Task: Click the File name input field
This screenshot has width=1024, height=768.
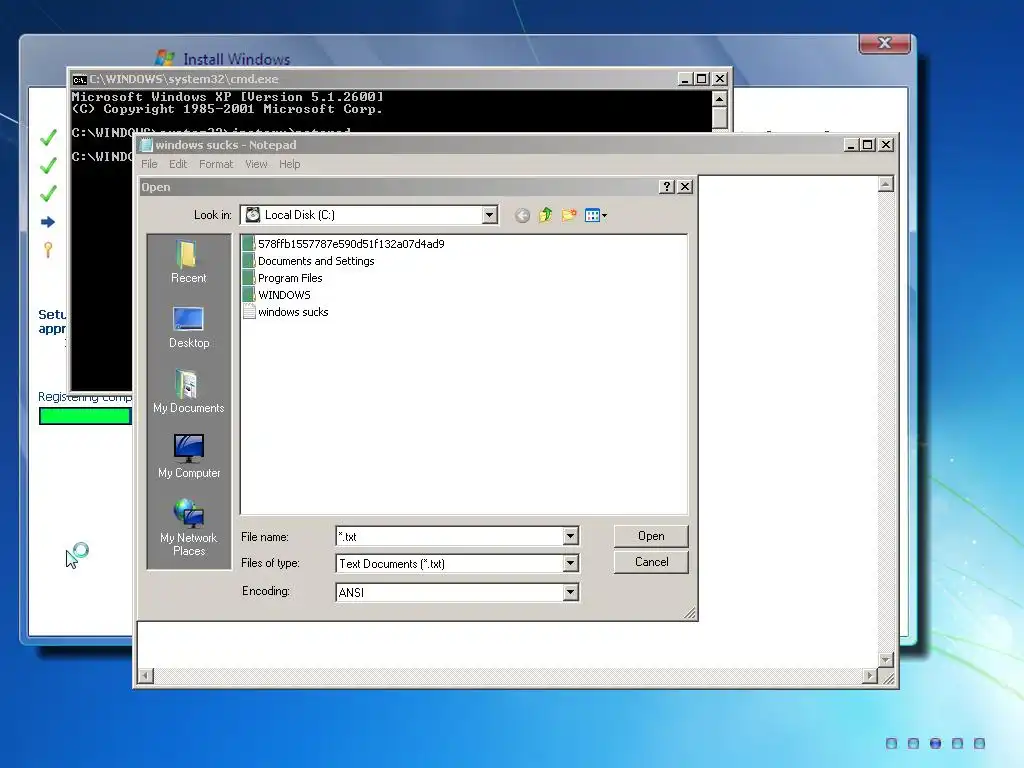Action: [450, 536]
